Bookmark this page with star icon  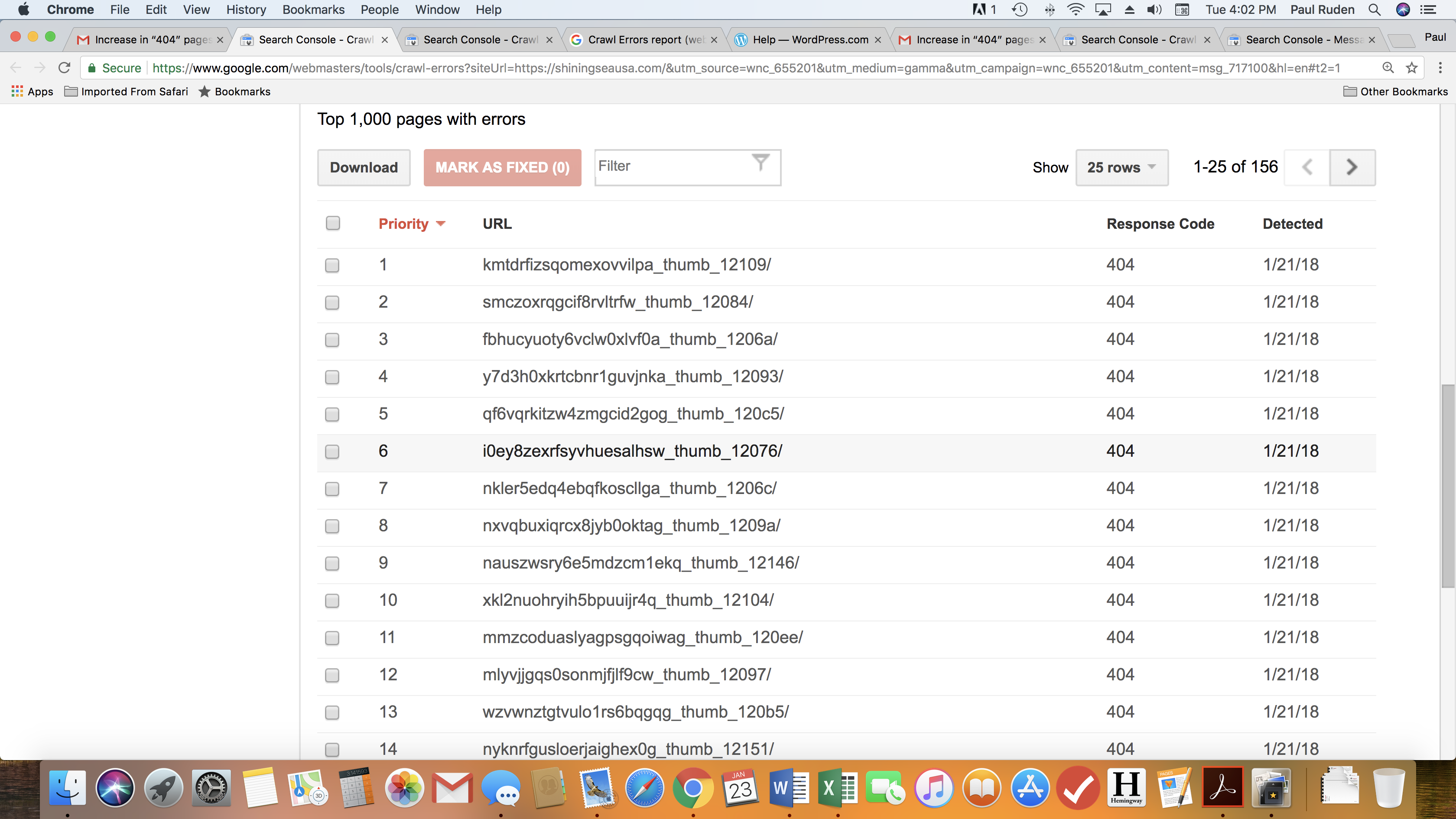click(x=1411, y=68)
